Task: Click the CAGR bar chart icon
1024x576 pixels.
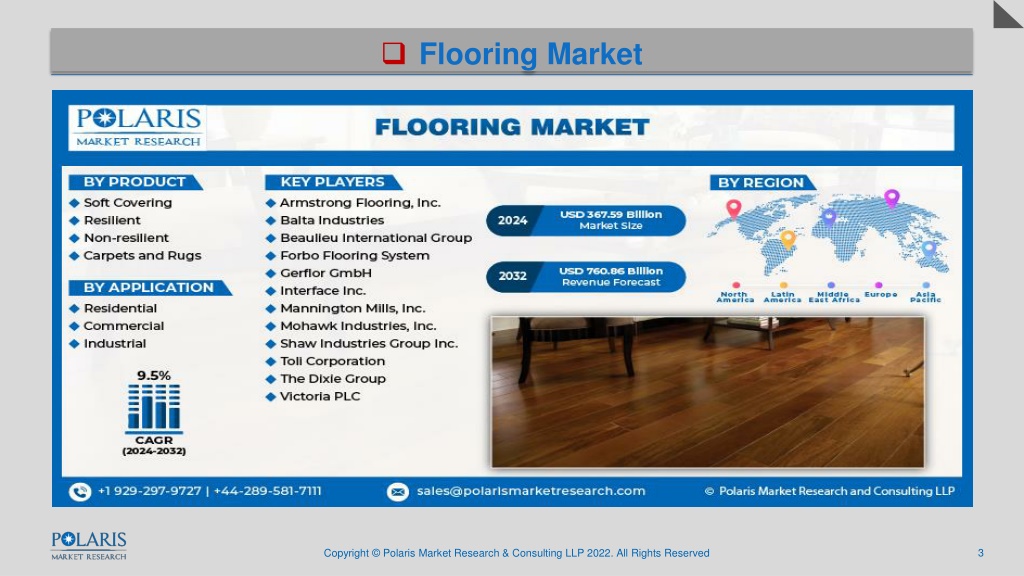Action: [x=154, y=408]
